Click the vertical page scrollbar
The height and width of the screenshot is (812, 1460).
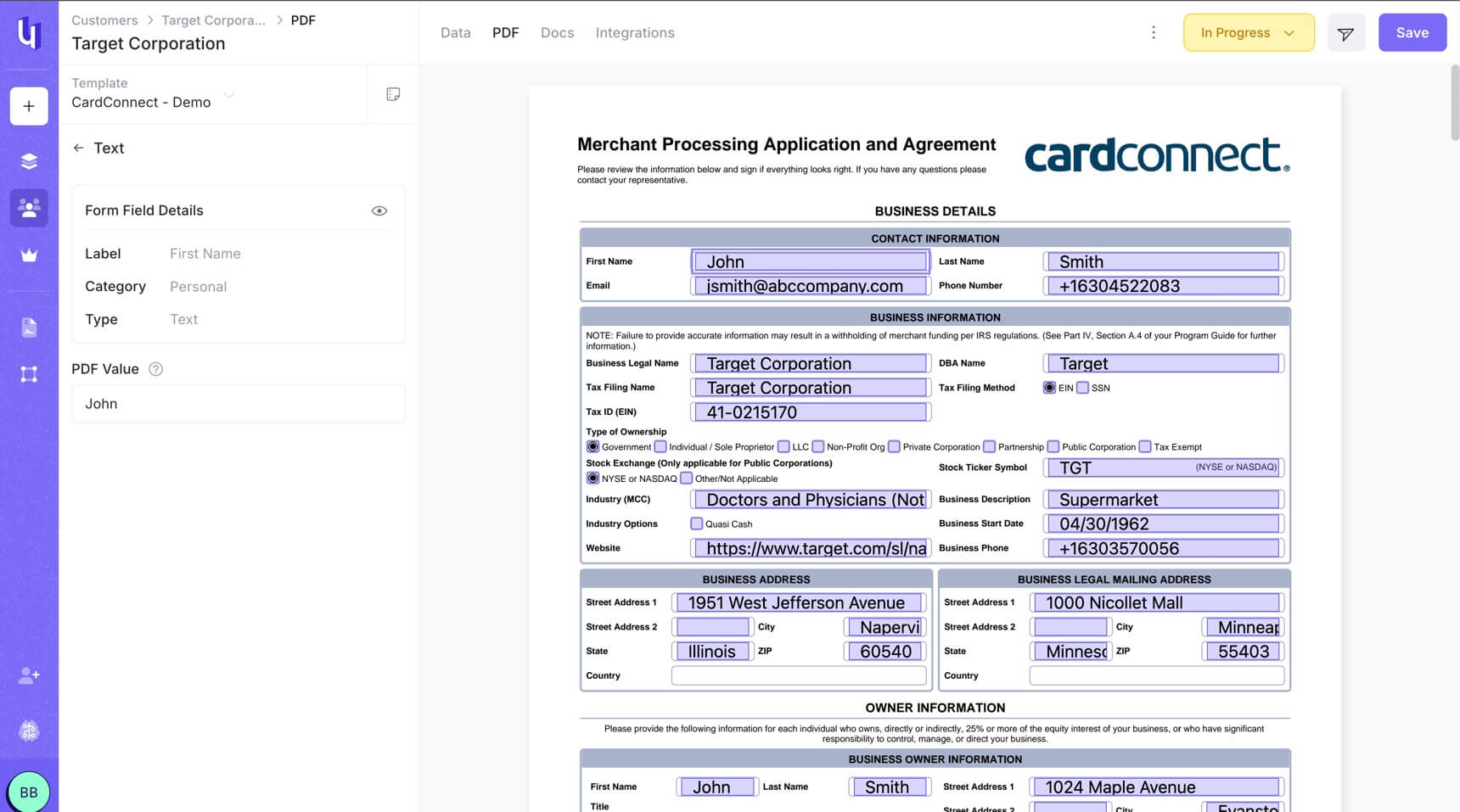1454,102
